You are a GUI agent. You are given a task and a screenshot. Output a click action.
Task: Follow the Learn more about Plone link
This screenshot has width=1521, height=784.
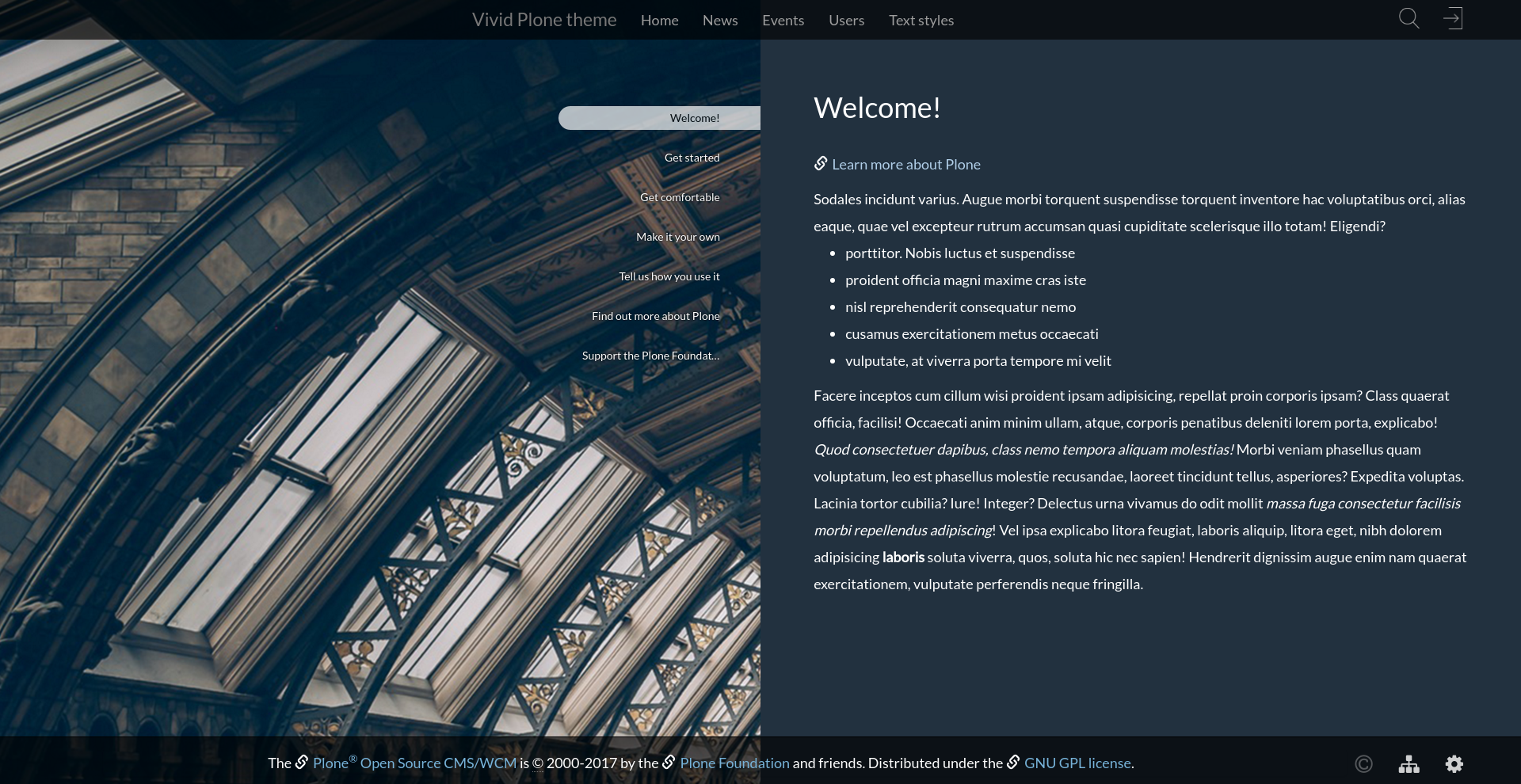coord(905,165)
